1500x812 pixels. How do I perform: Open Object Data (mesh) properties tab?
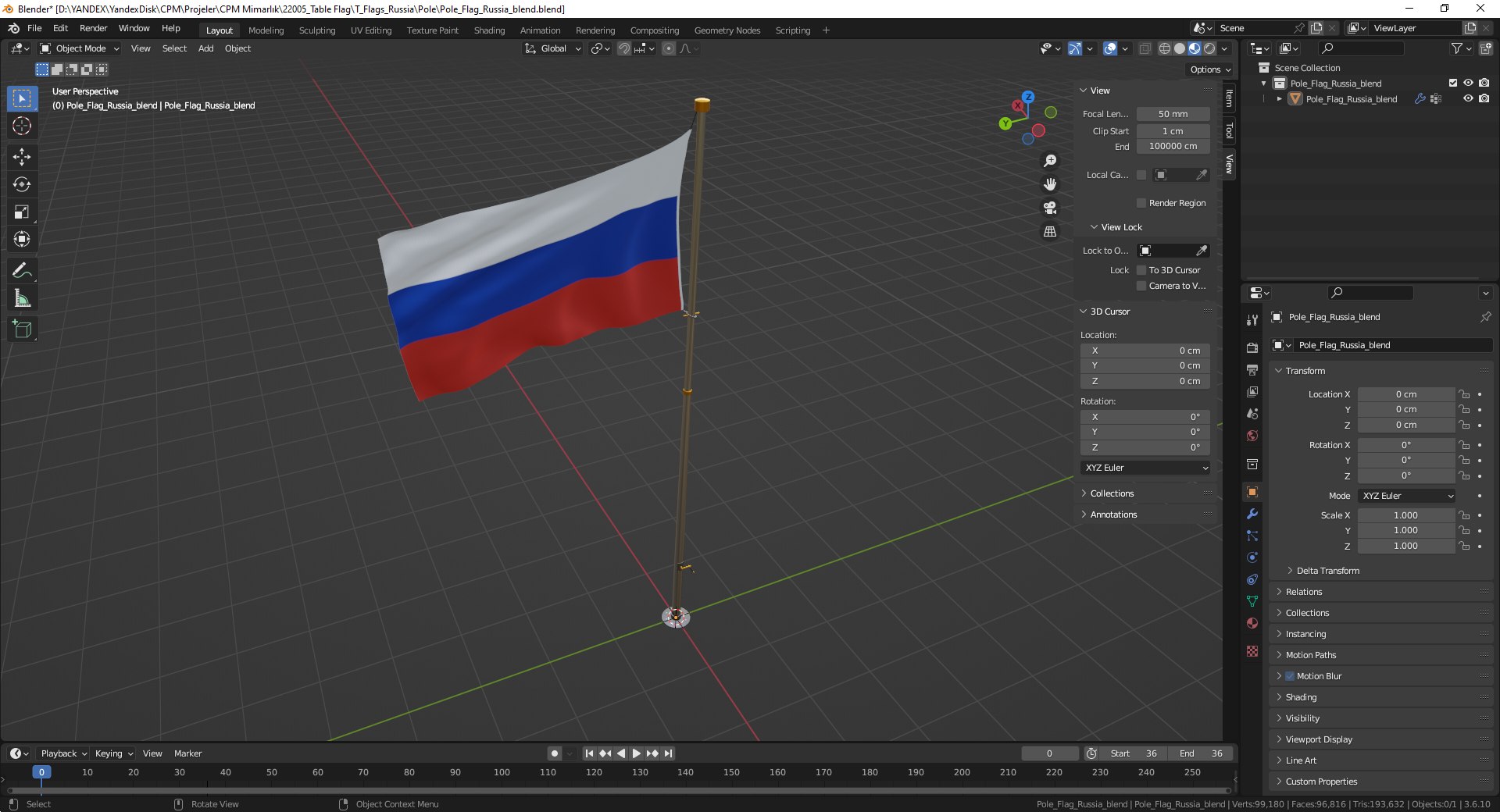pos(1252,601)
